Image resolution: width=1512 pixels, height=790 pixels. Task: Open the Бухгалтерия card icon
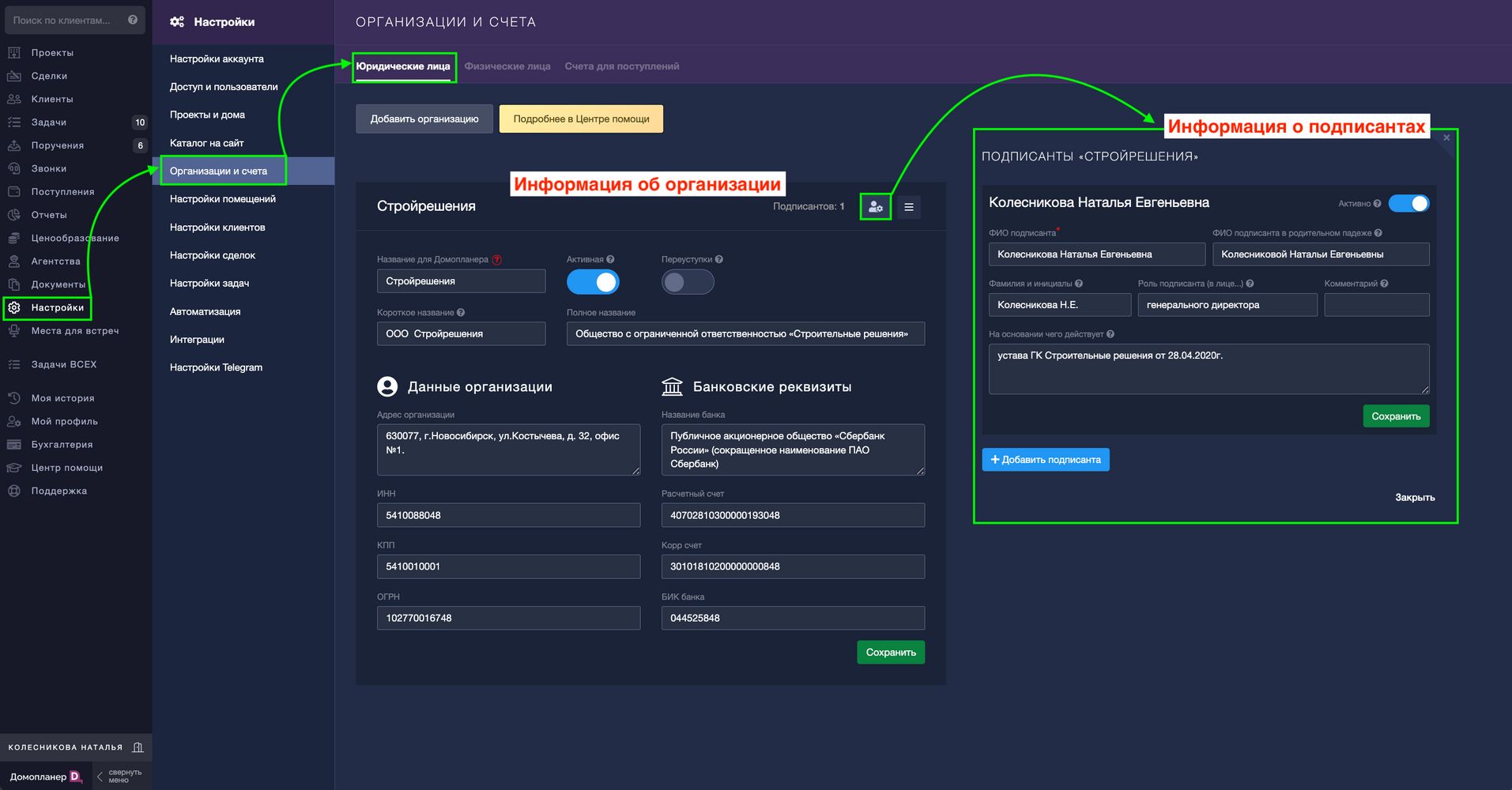(x=14, y=445)
